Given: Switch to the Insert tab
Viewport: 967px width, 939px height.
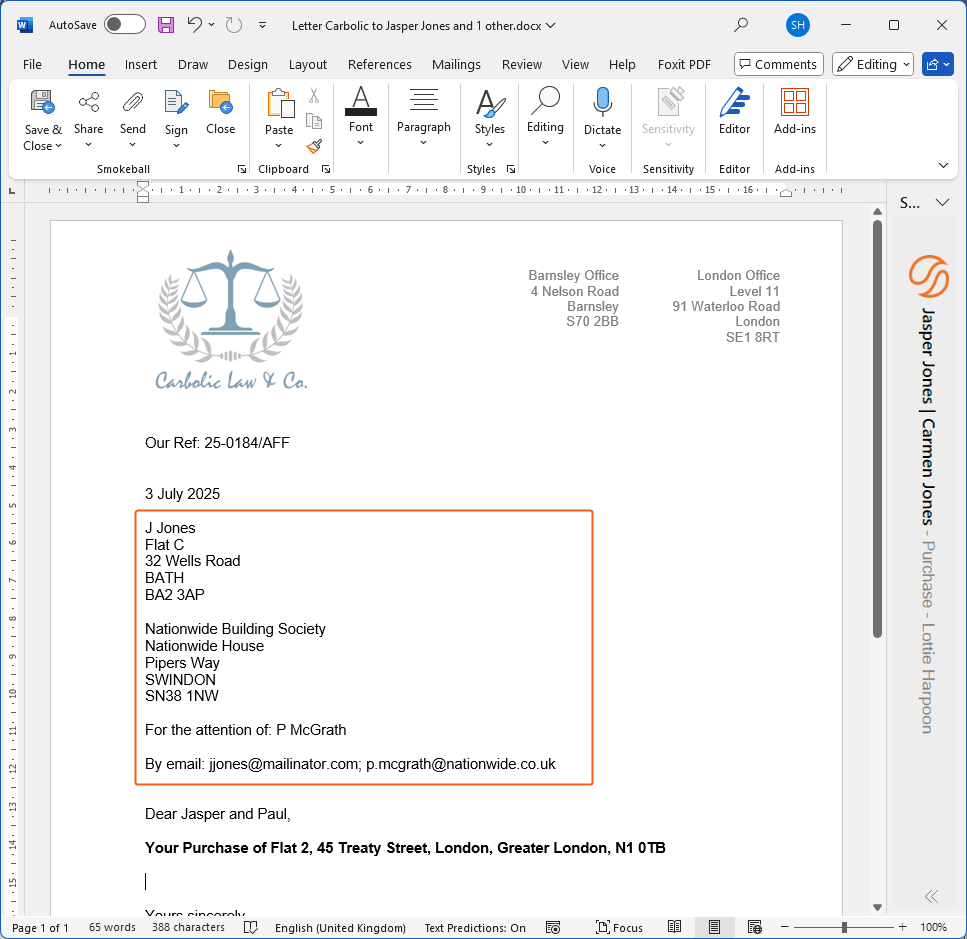Looking at the screenshot, I should click(141, 64).
